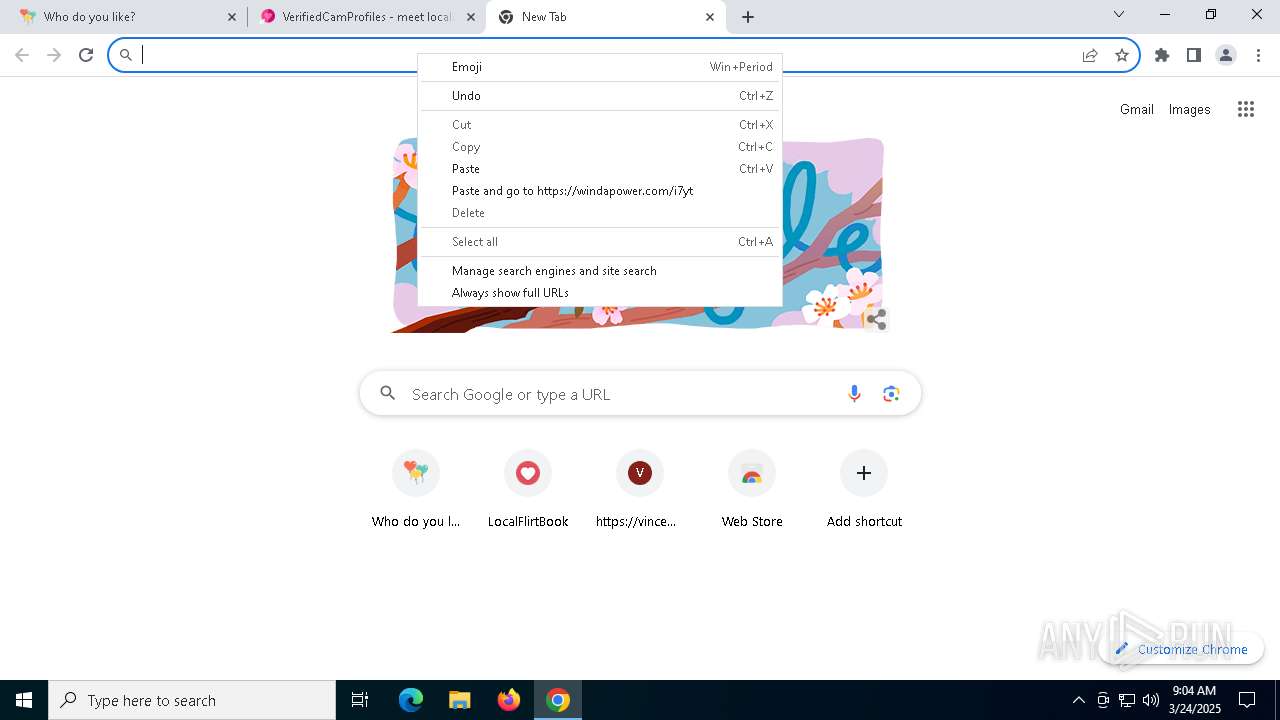Expand the tab search chevron
Viewport: 1280px width, 720px height.
(1119, 14)
